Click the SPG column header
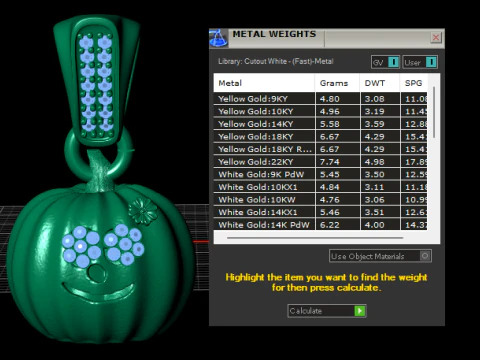The image size is (480, 360). tap(414, 83)
